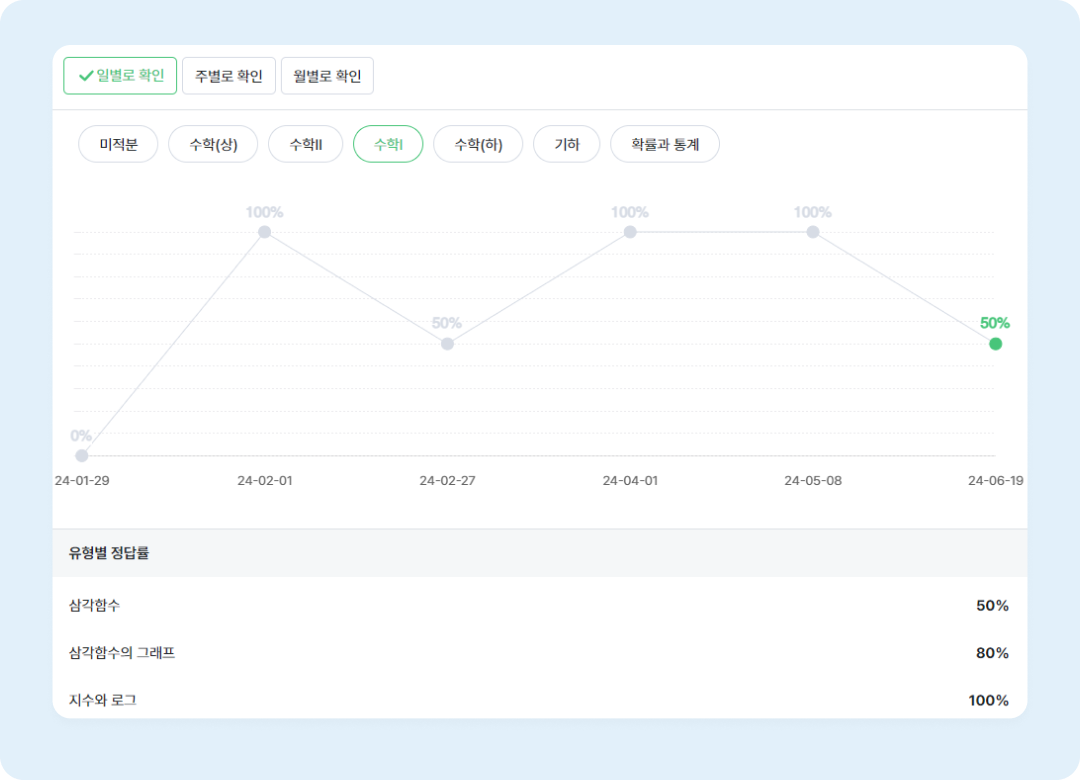Select the 삼각함수의 그래프 accuracy row

pyautogui.click(x=540, y=653)
